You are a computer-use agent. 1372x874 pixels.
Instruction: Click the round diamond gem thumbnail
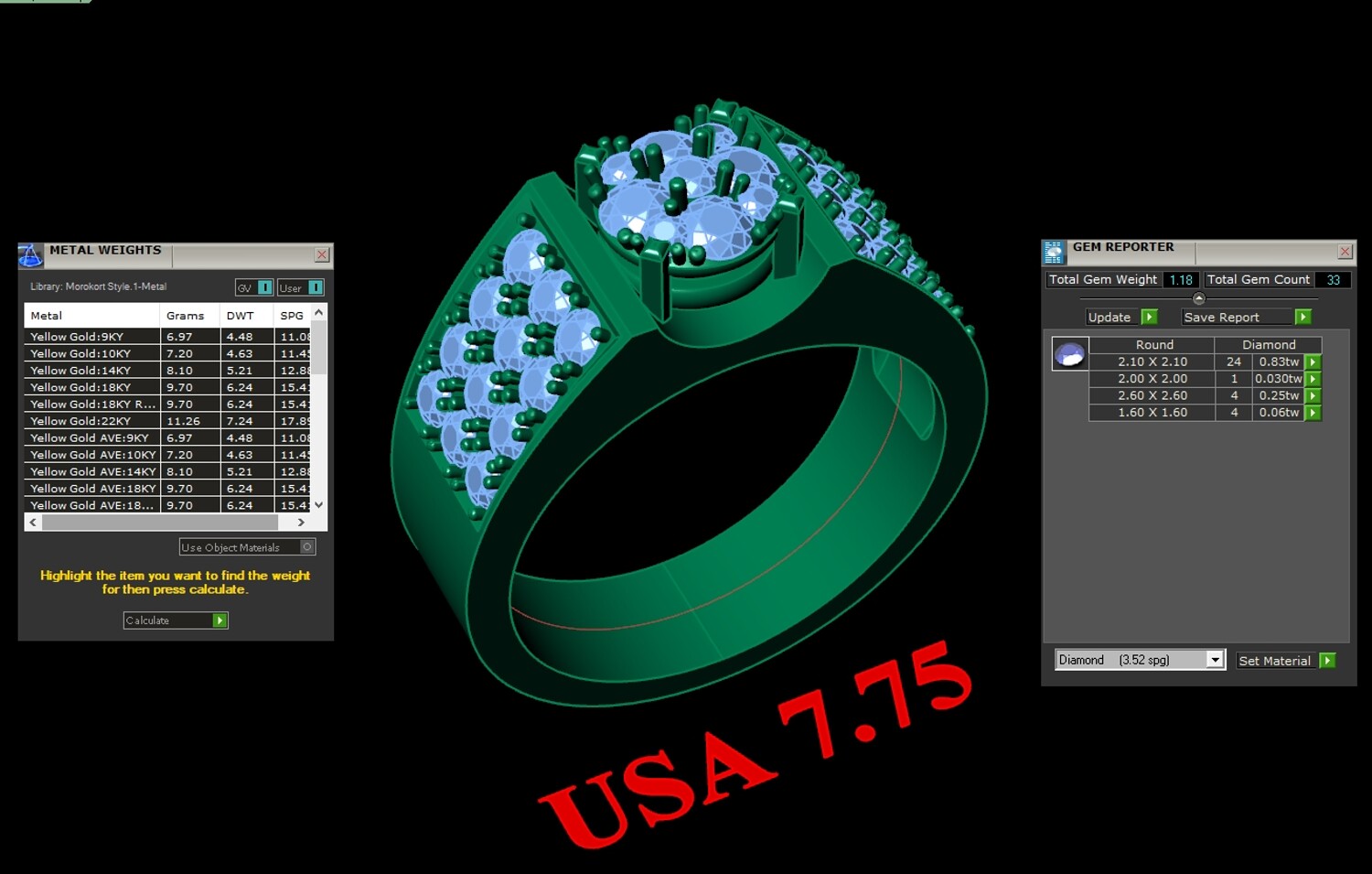click(x=1069, y=353)
